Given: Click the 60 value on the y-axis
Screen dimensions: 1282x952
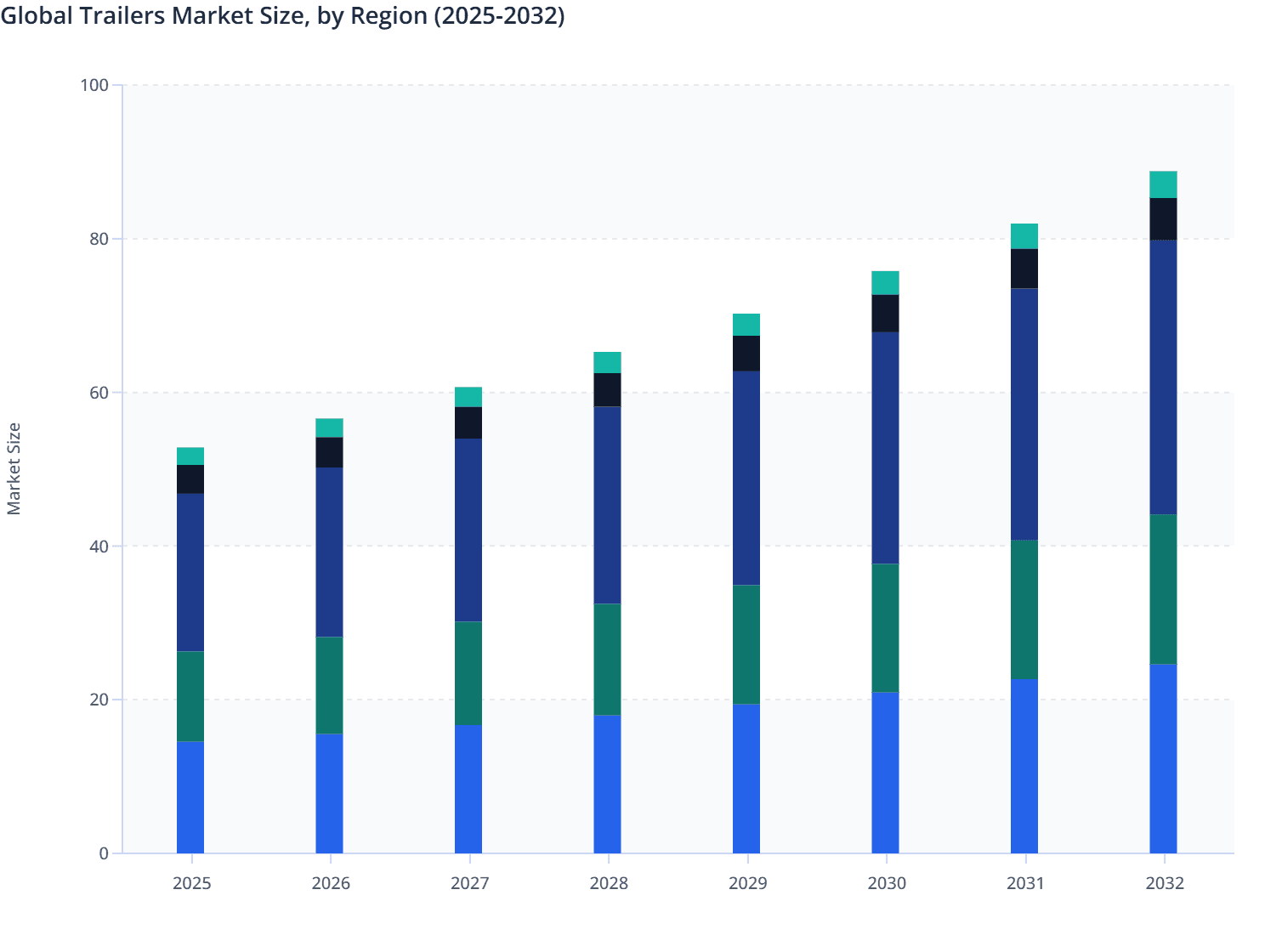Looking at the screenshot, I should (96, 392).
